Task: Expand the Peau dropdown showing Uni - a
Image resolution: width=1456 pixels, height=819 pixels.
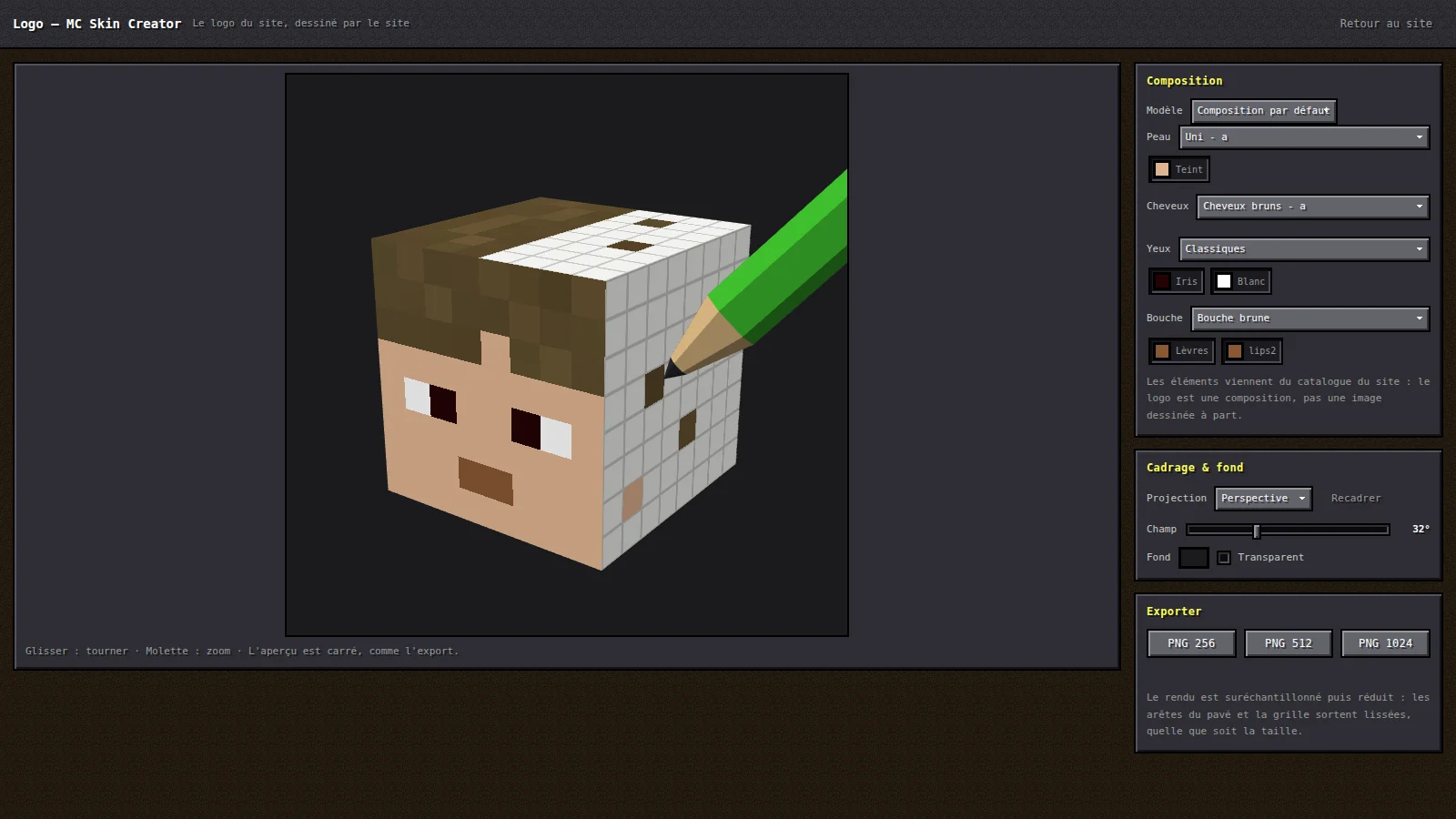Action: coord(1304,137)
